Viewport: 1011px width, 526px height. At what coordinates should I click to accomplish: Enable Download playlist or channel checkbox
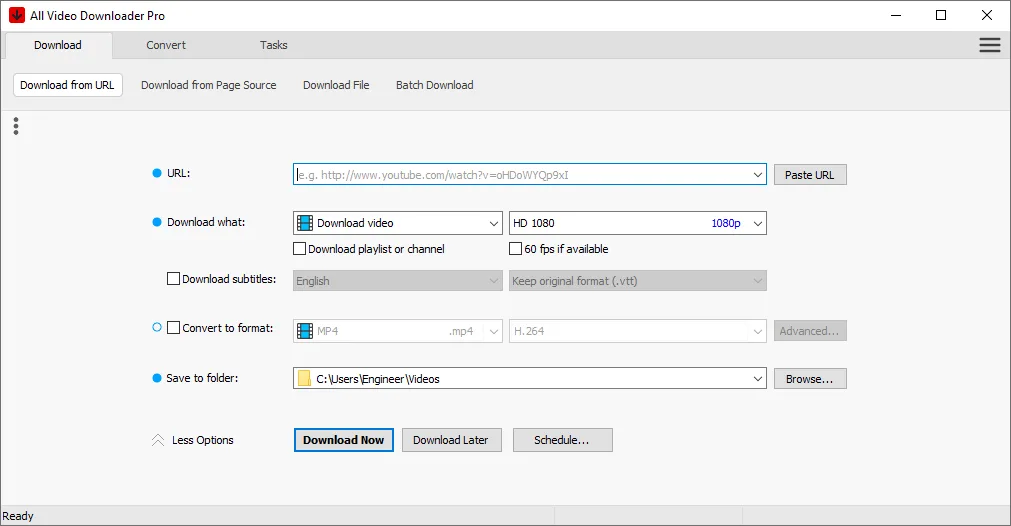[300, 249]
